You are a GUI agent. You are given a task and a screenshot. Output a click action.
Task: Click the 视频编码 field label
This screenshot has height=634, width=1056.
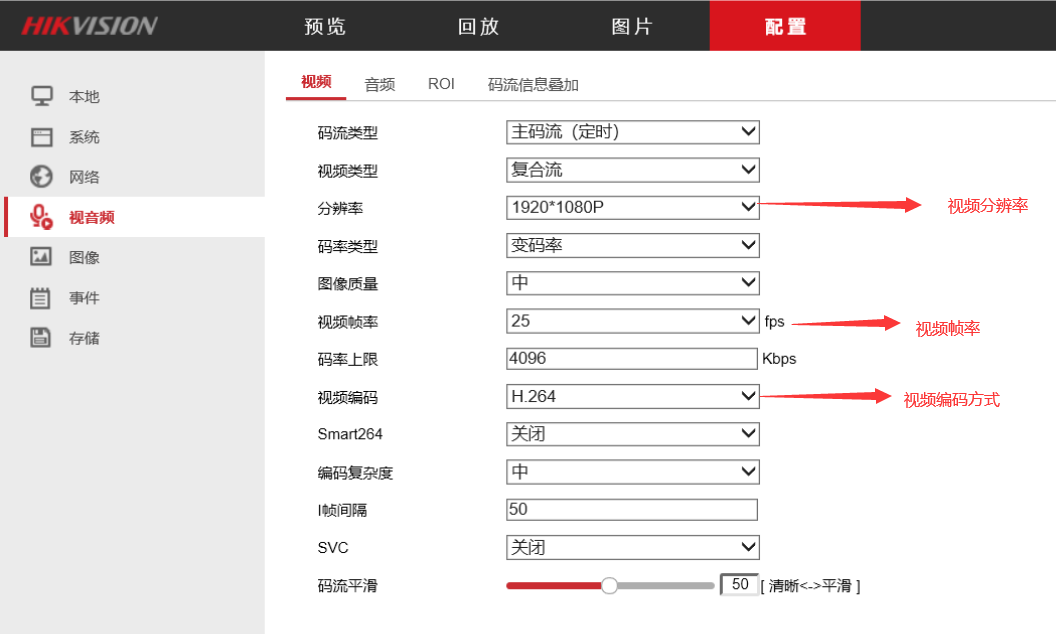pyautogui.click(x=348, y=398)
